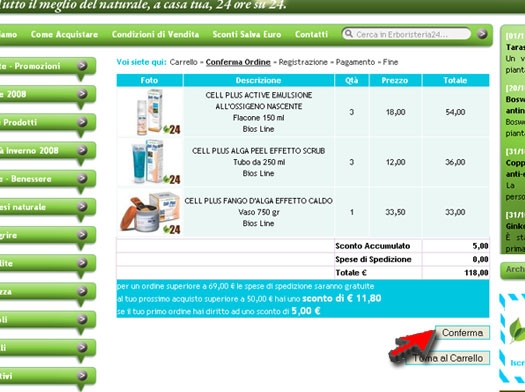This screenshot has height=392, width=525.
Task: Open the Contatti menu item
Action: point(311,34)
